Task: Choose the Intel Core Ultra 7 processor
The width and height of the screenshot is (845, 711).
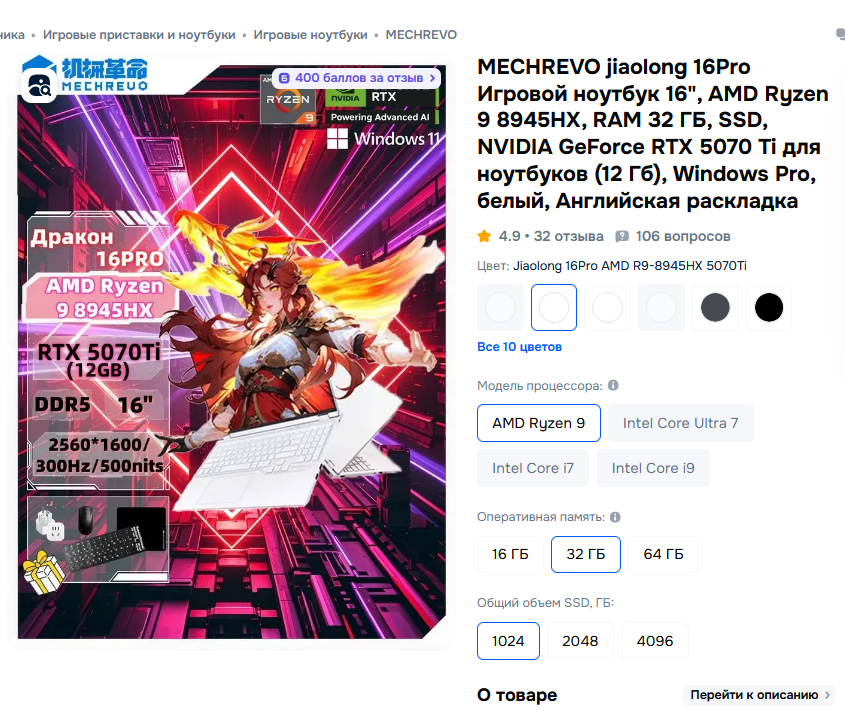Action: [680, 423]
